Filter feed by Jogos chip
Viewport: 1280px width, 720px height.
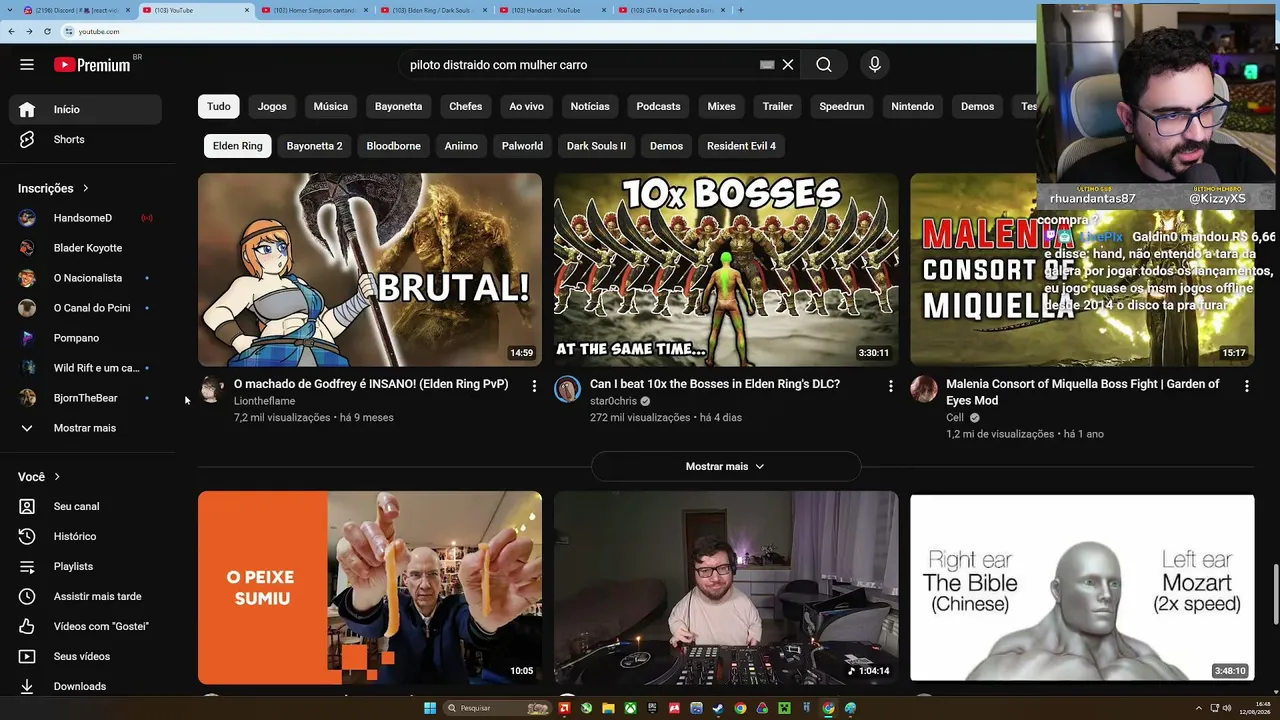coord(272,107)
